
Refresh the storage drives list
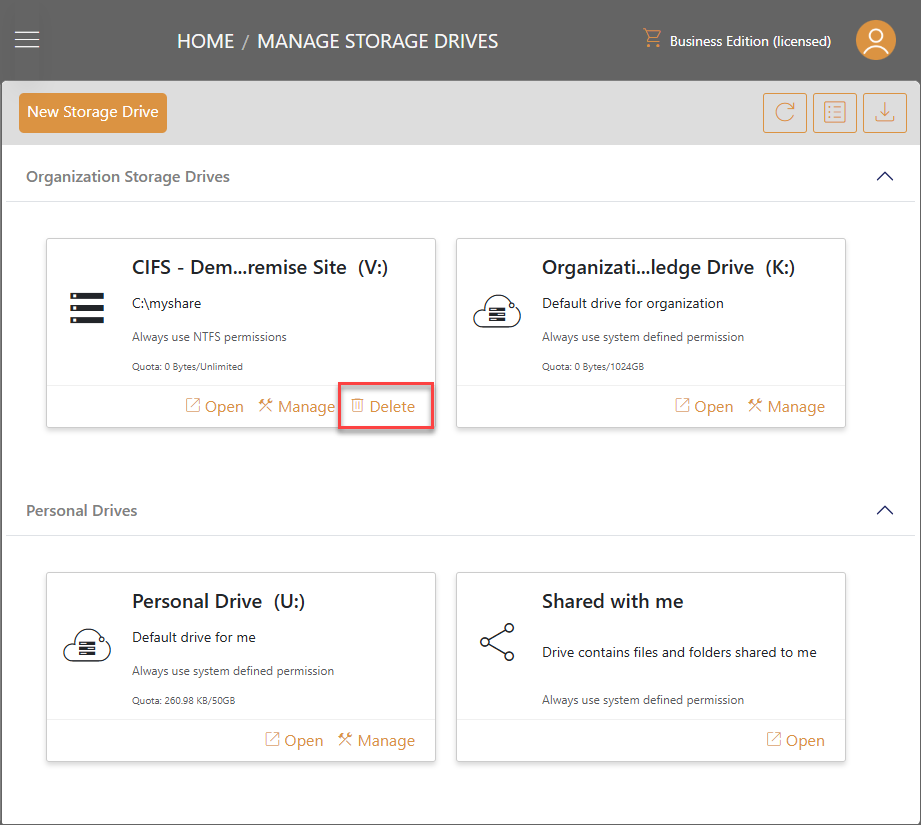pos(785,113)
